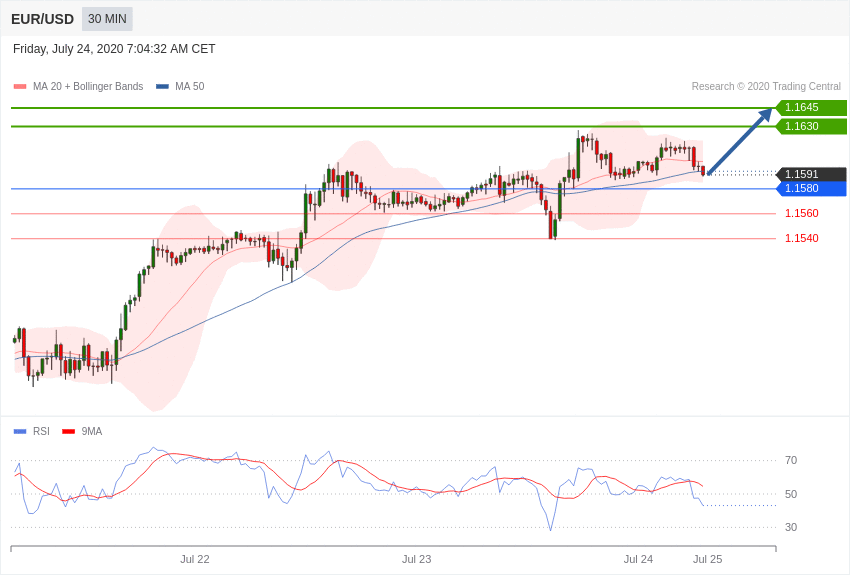Click the Friday, July 24, 2020 timestamp text
Image resolution: width=850 pixels, height=576 pixels.
[114, 49]
